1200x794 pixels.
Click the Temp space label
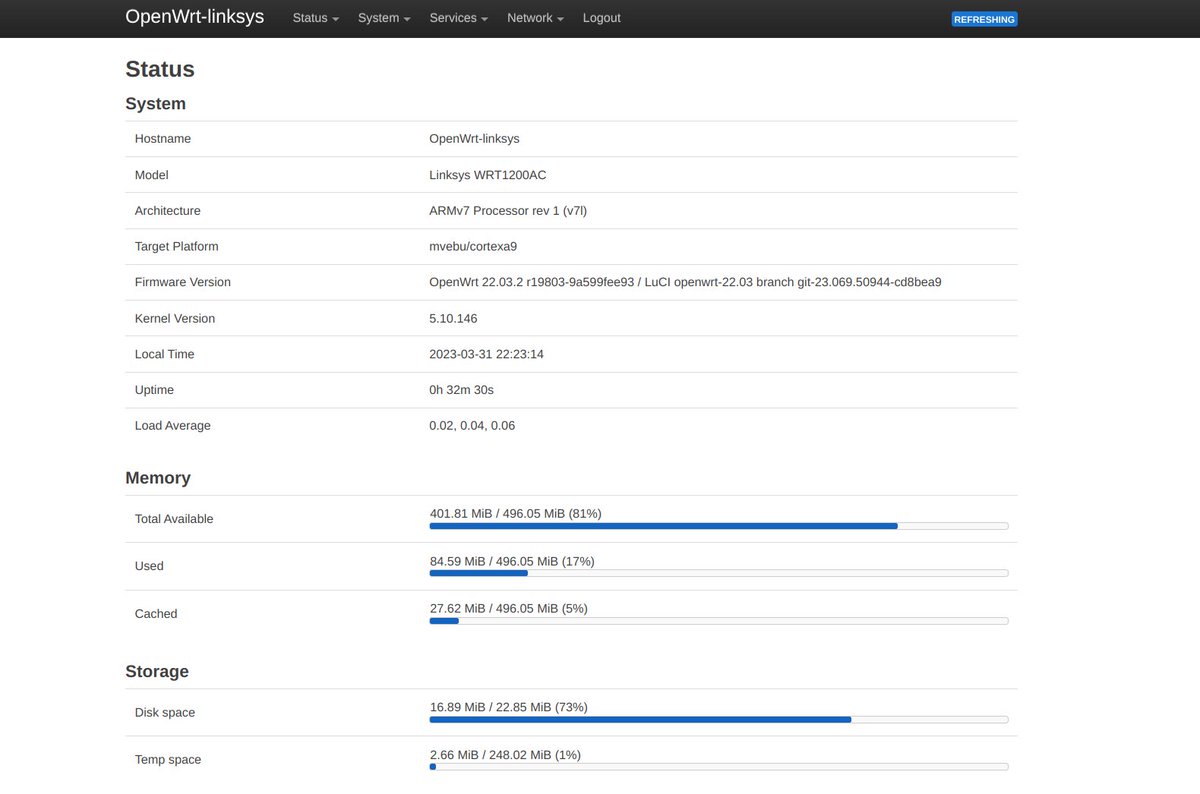coord(168,760)
